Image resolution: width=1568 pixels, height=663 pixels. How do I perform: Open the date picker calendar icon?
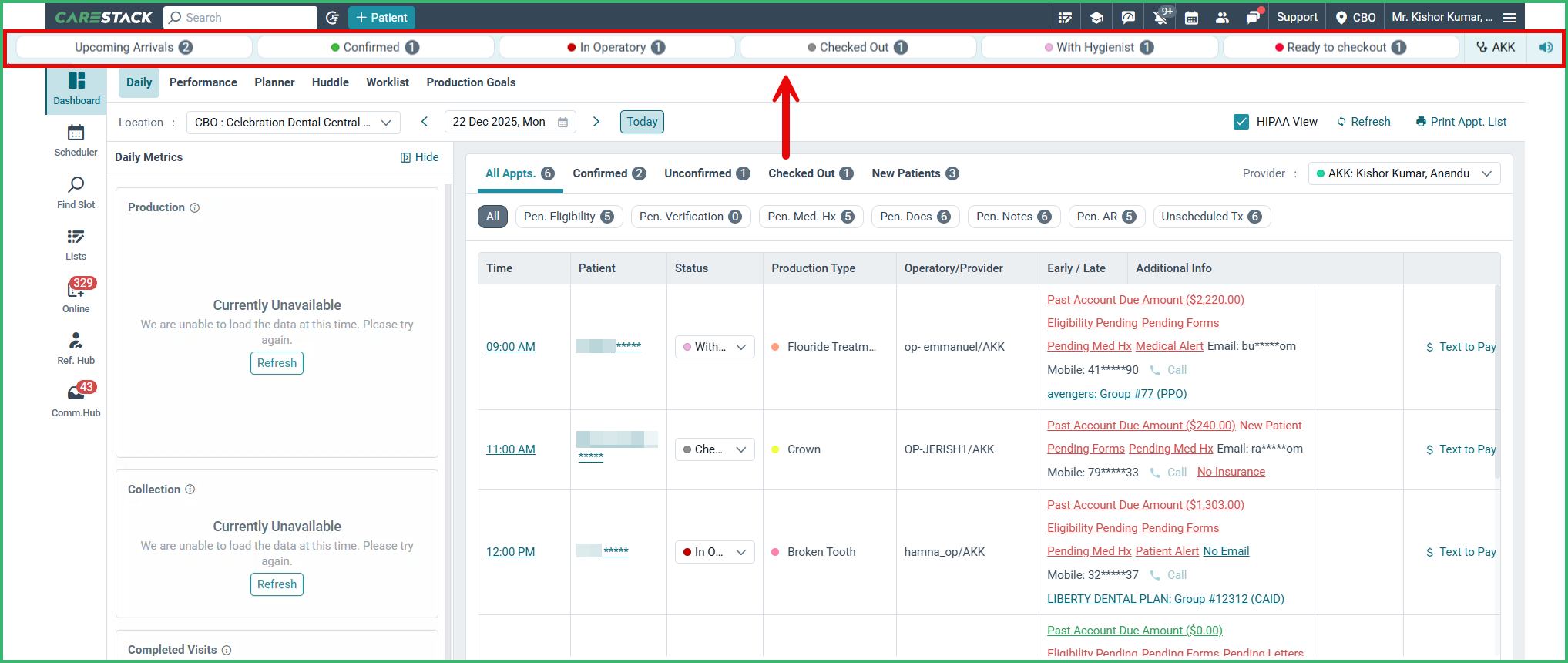(x=562, y=122)
